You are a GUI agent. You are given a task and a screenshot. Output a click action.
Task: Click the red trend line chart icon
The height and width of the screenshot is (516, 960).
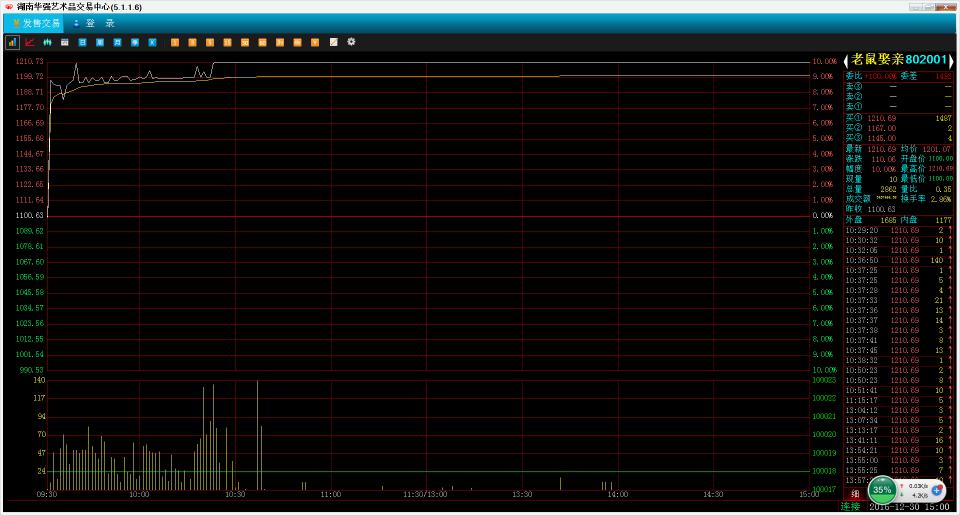(x=29, y=42)
